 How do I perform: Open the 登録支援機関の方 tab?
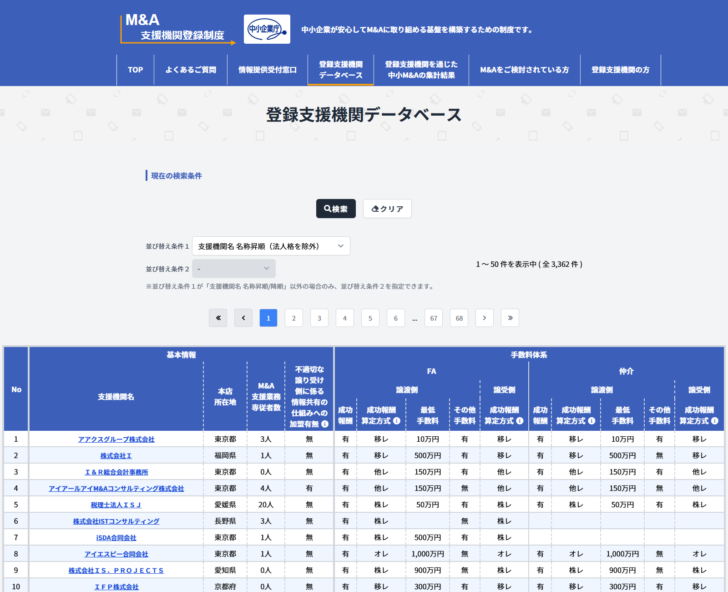coord(620,70)
